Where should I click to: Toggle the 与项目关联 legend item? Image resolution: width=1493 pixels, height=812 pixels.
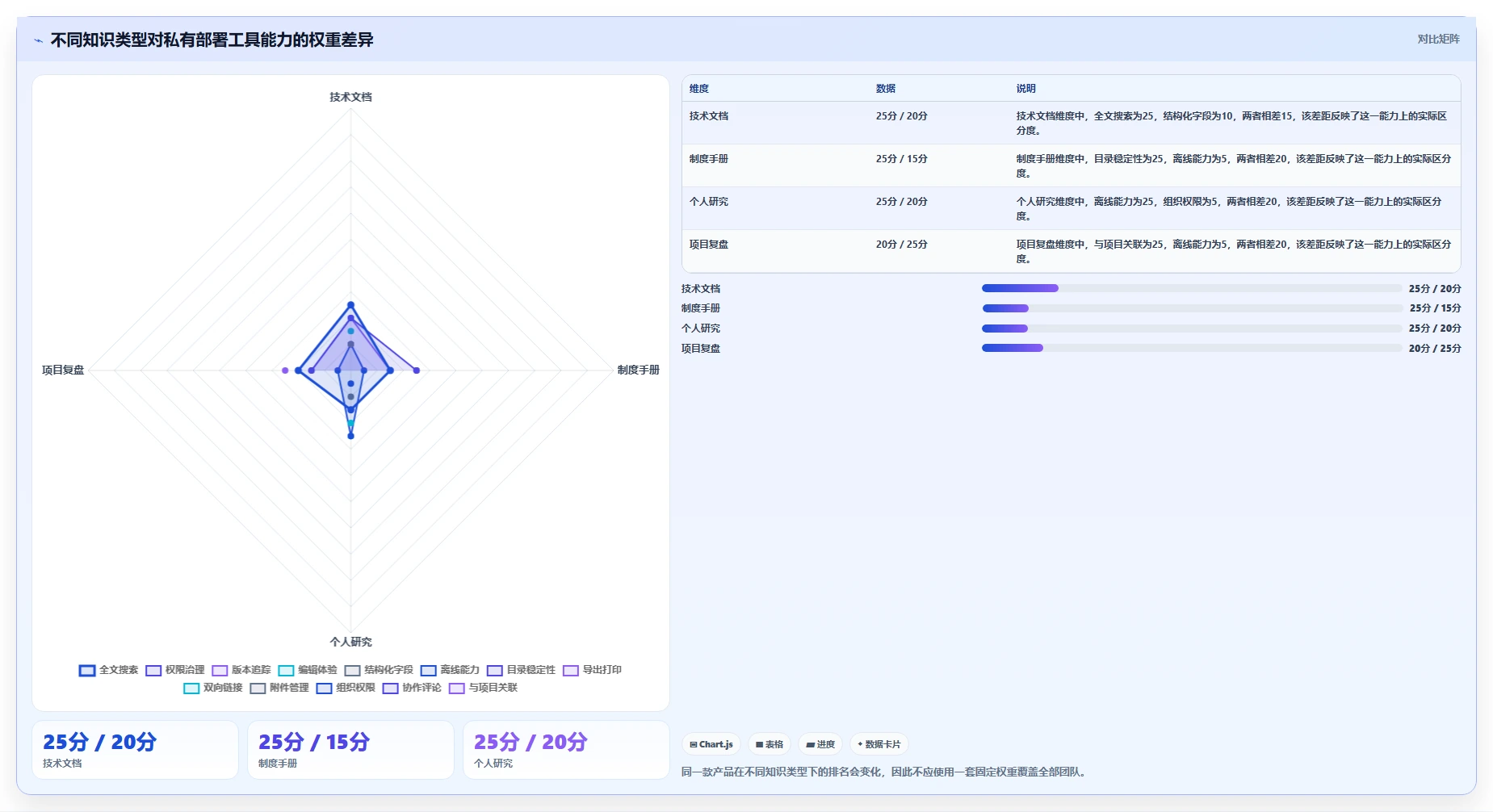tap(483, 688)
